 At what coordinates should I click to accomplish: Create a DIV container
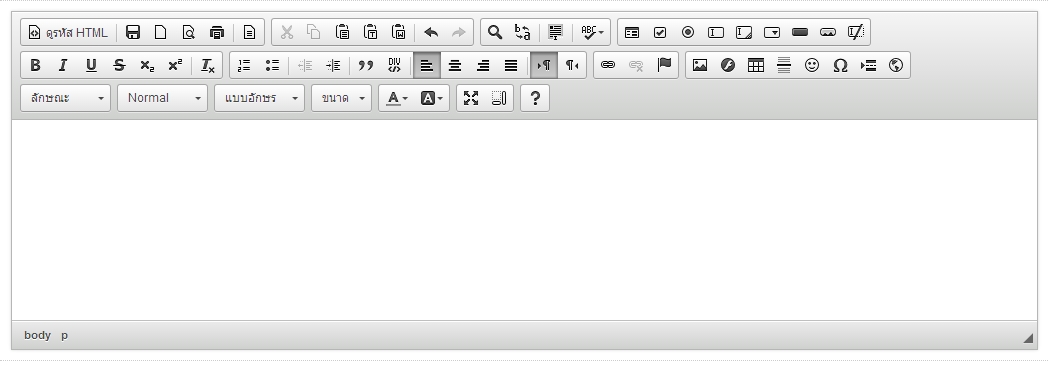pos(393,65)
